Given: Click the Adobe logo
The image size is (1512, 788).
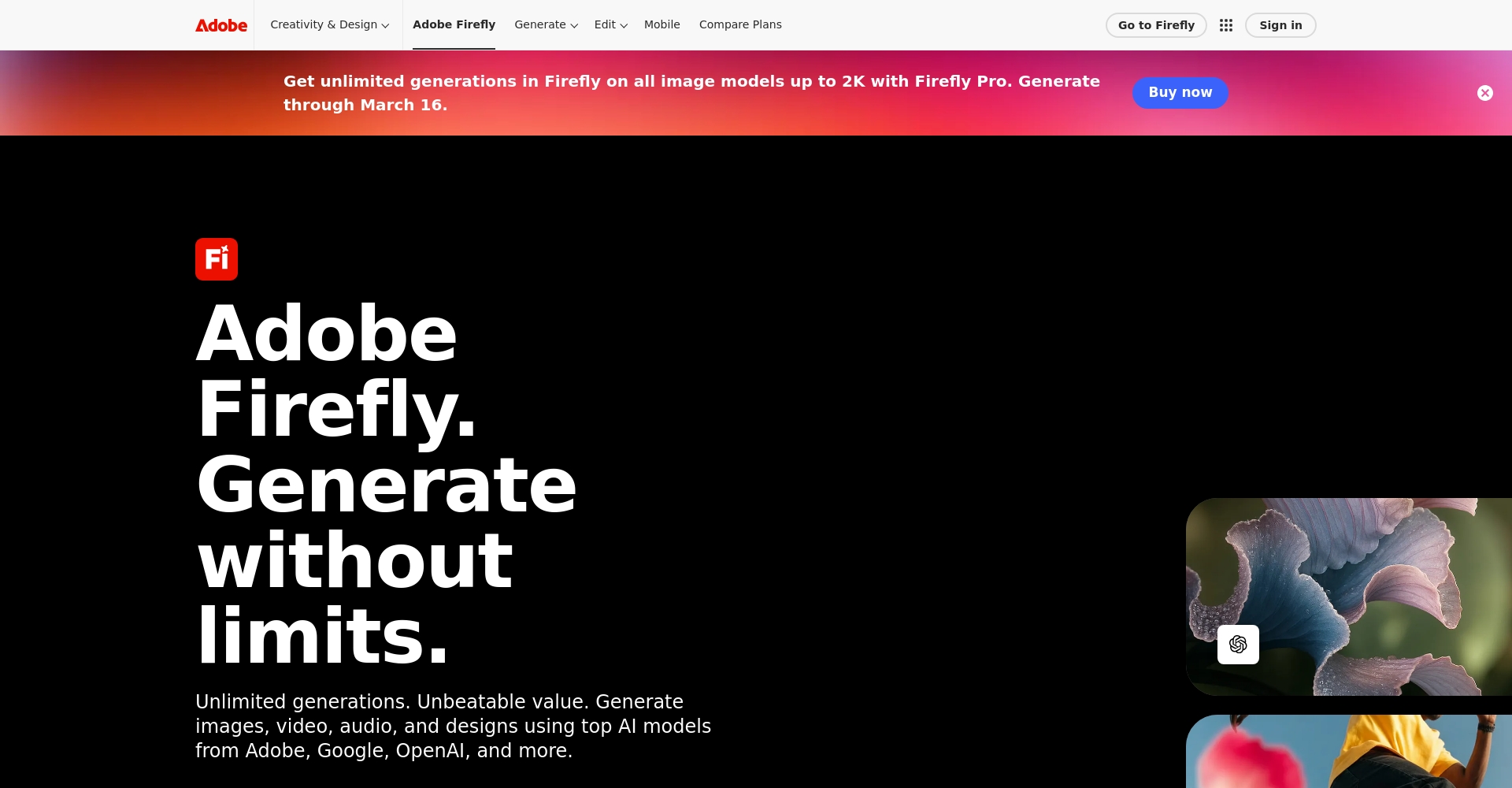Looking at the screenshot, I should tap(221, 24).
